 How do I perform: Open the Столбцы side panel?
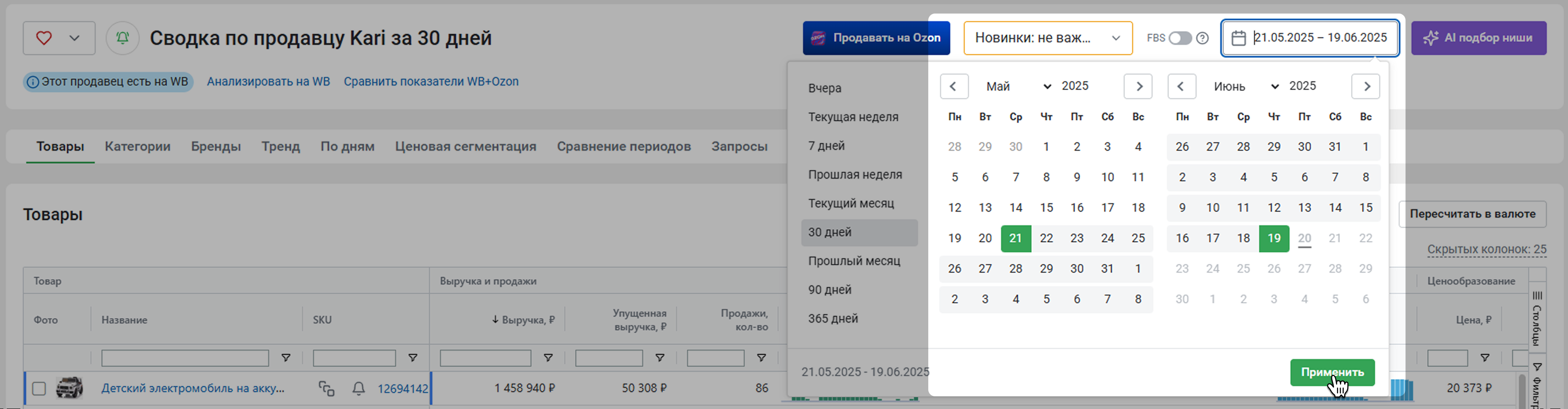tap(1537, 319)
